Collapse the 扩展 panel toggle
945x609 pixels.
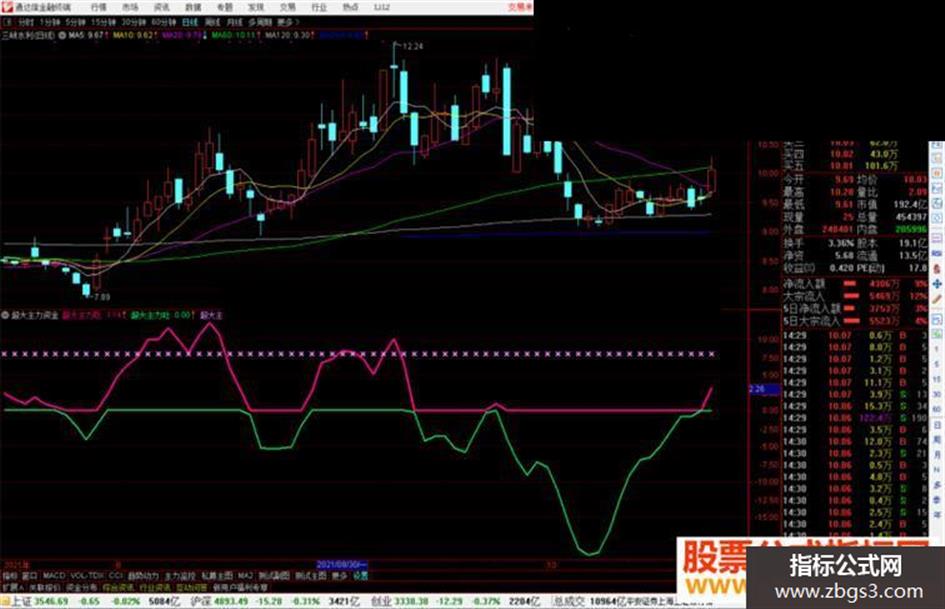pos(12,587)
